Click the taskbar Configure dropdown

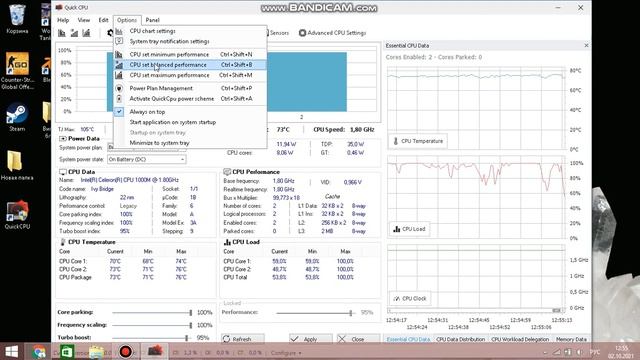[x=286, y=353]
